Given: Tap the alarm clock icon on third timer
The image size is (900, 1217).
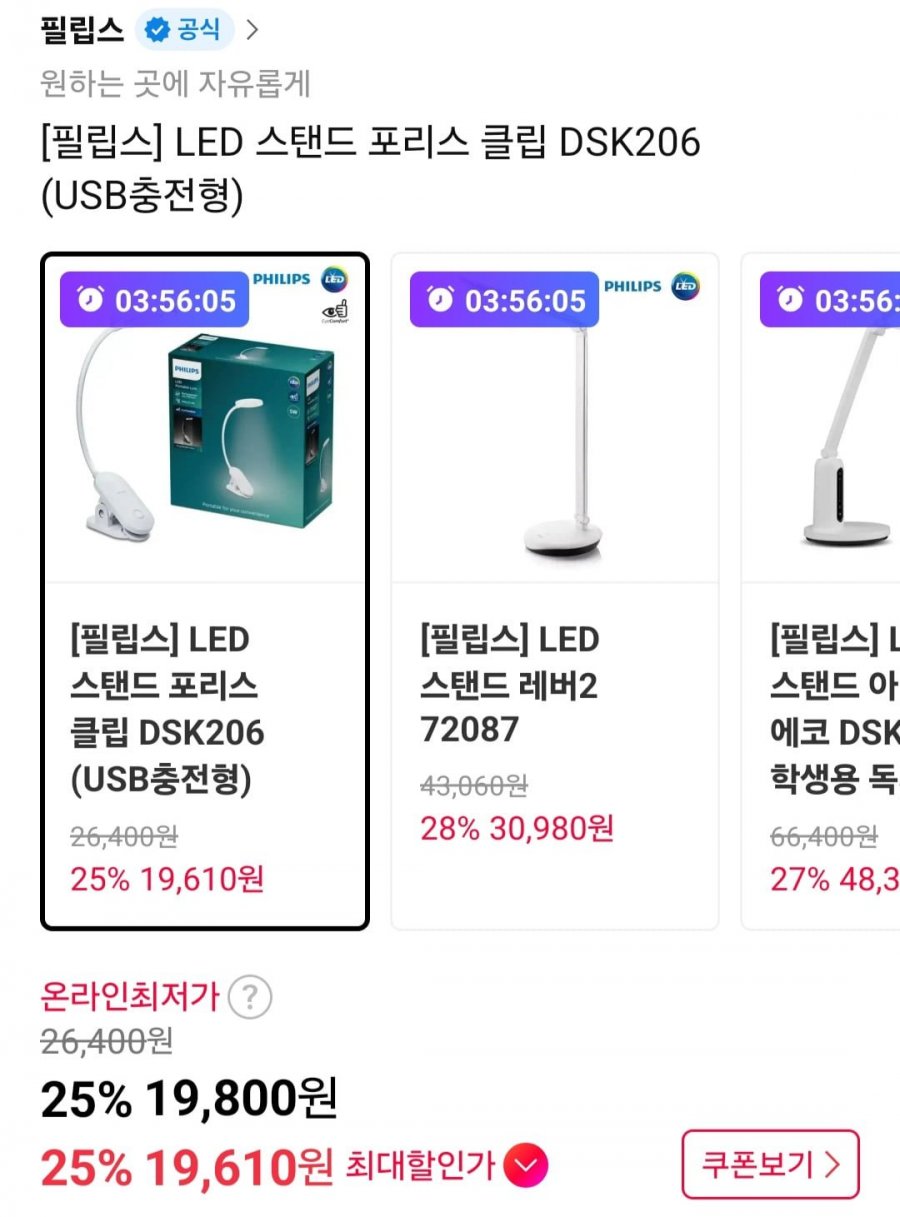Looking at the screenshot, I should [790, 299].
